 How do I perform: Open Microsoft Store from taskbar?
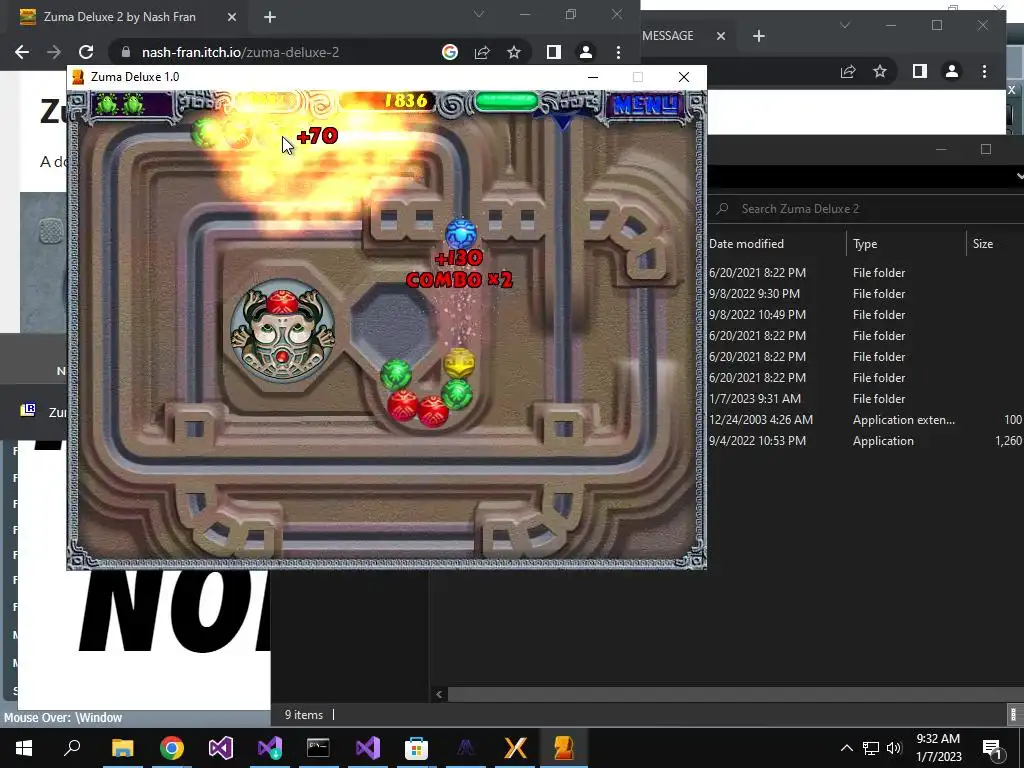[x=416, y=748]
